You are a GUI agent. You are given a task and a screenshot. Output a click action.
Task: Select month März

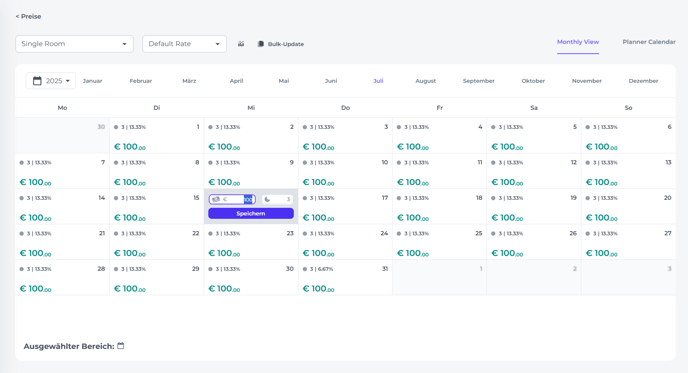189,81
